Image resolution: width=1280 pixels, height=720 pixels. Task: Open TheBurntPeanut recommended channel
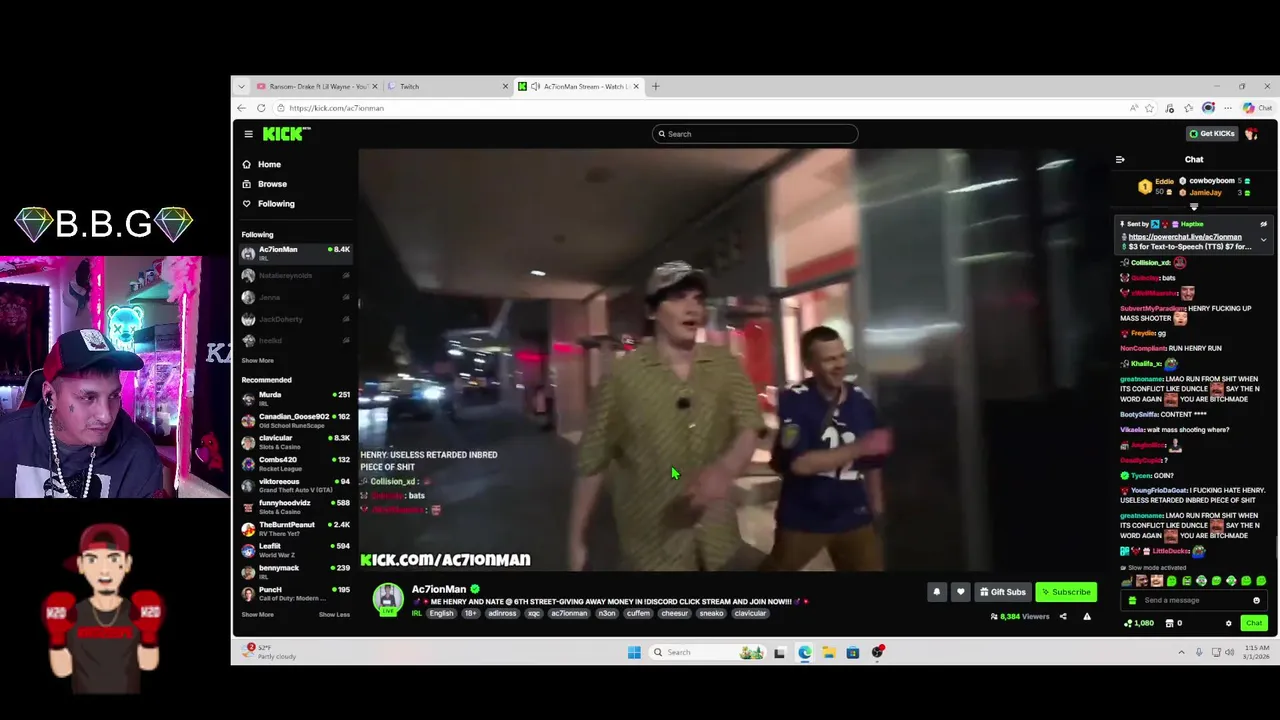coord(296,528)
